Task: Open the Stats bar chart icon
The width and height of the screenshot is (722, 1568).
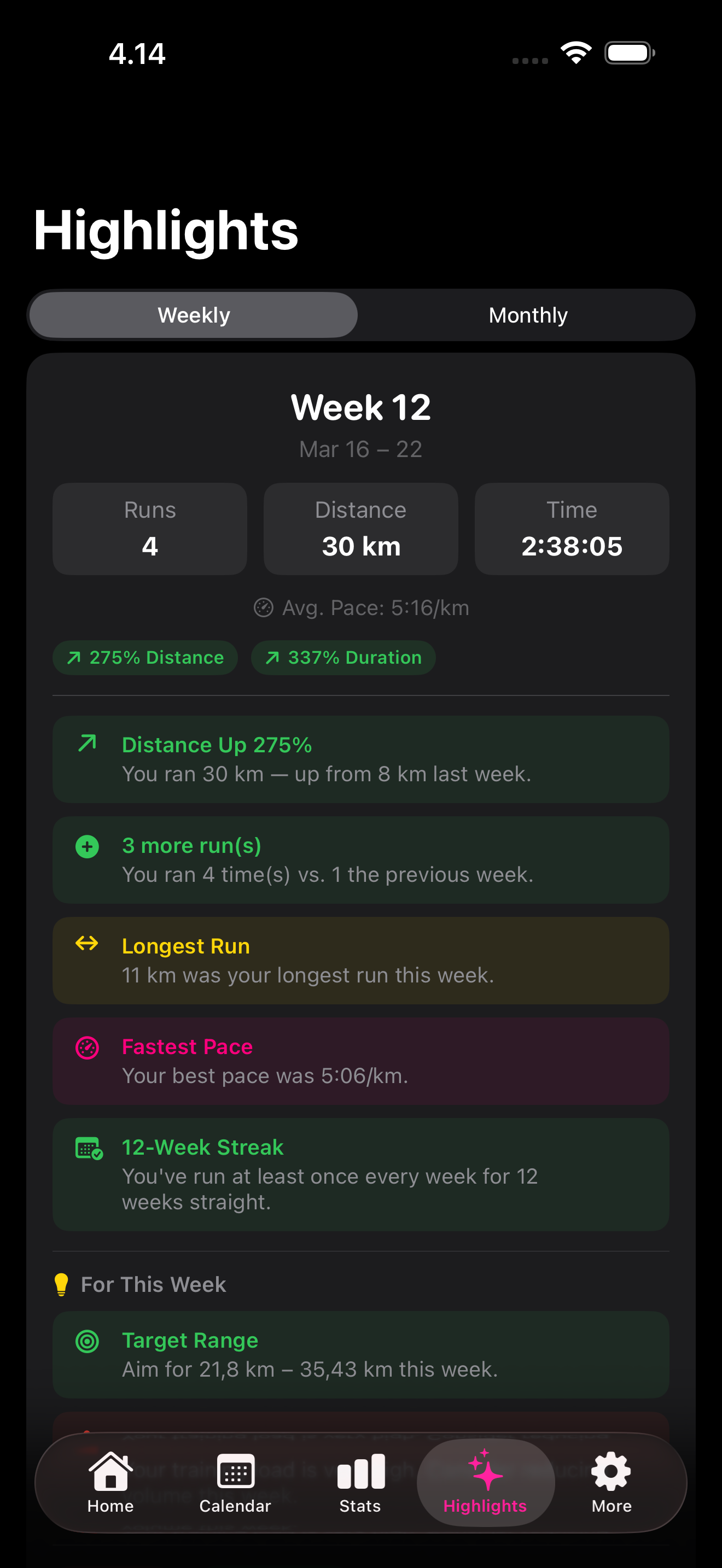Action: pos(360,1471)
